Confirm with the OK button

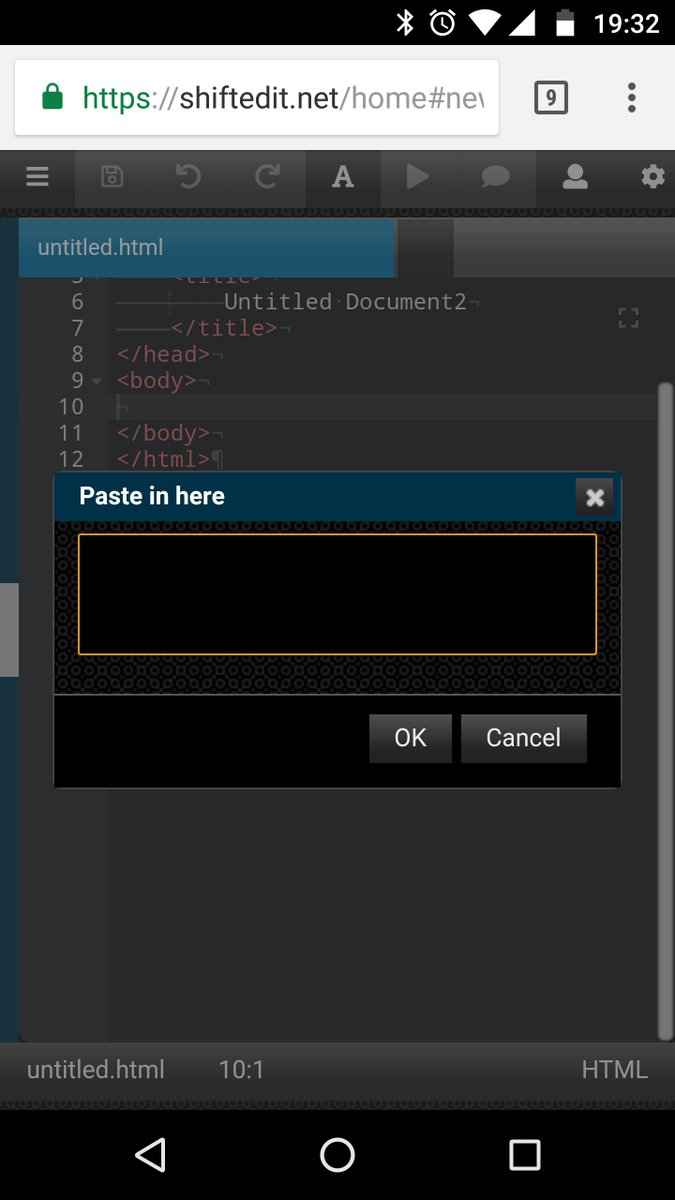tap(410, 738)
